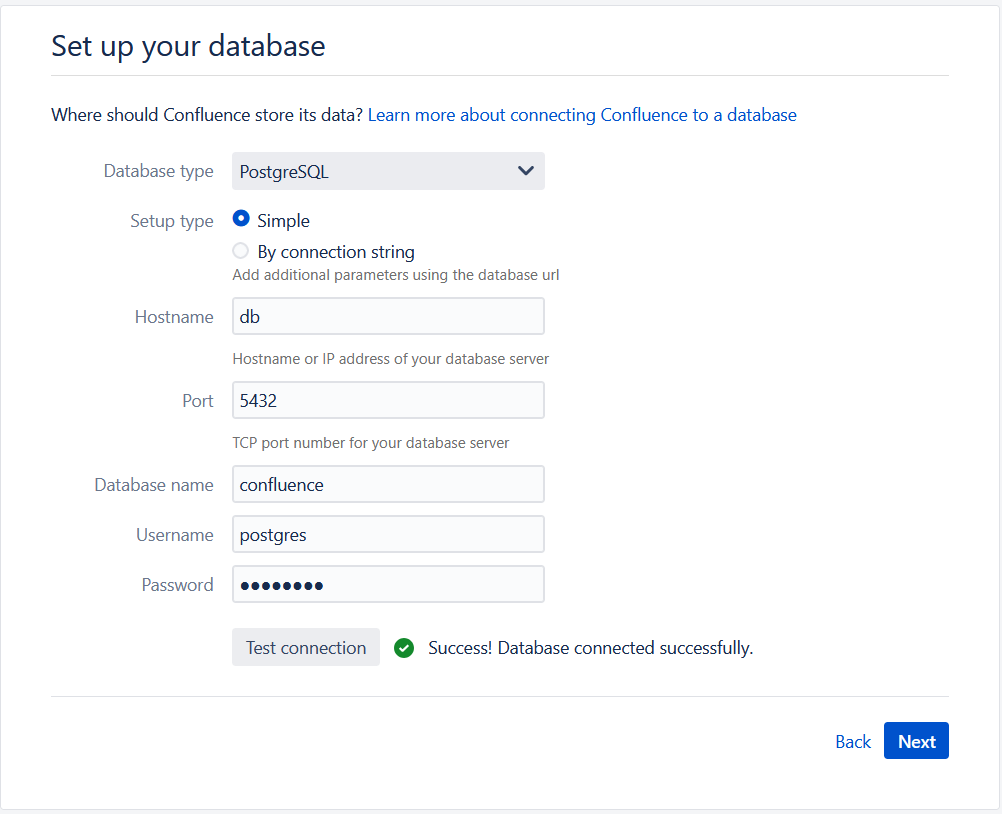Screen dimensions: 1002x814
Task: Click the Set up your database heading
Action: [x=188, y=46]
